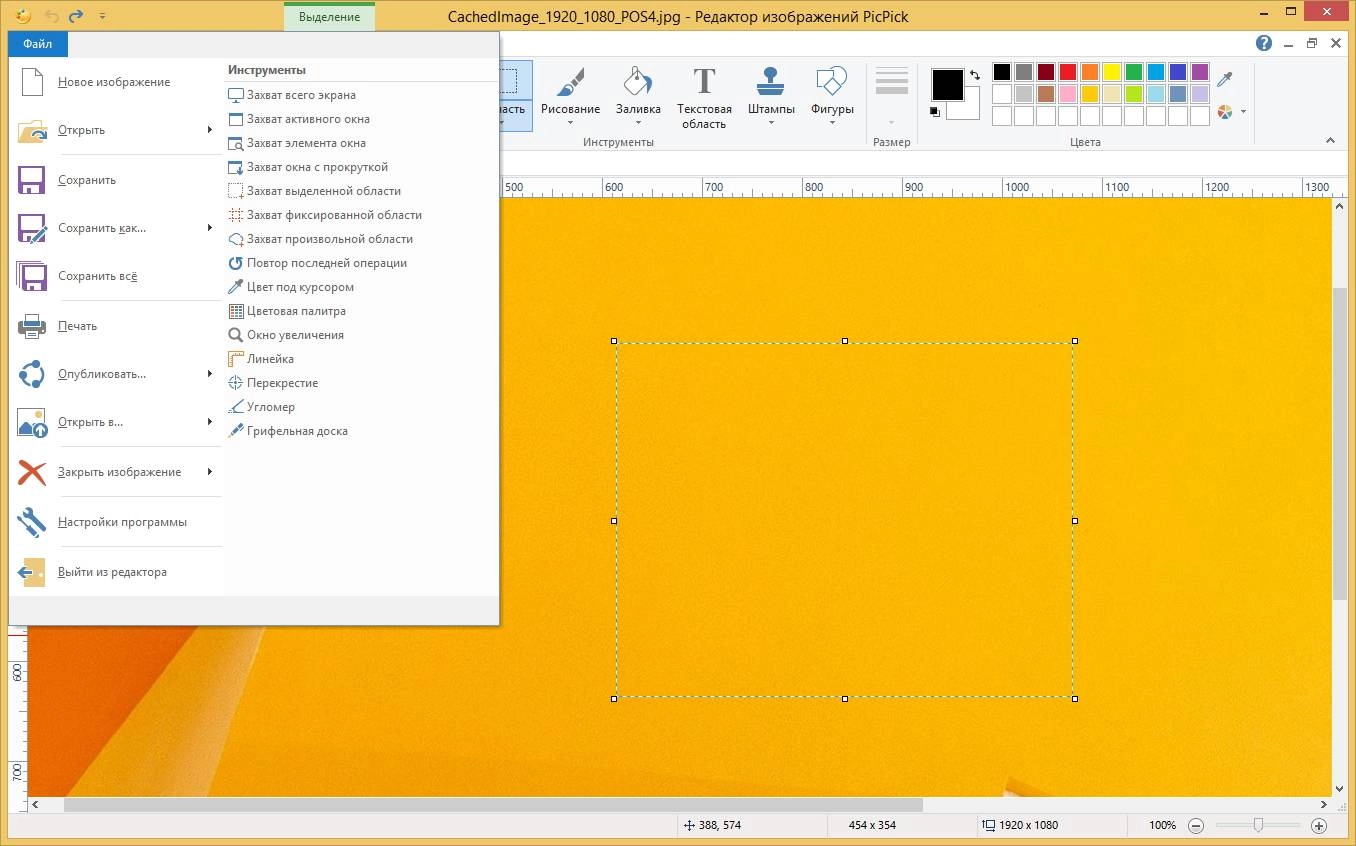Choose Захват фиксированной области
Viewport: 1356px width, 846px height.
point(325,215)
